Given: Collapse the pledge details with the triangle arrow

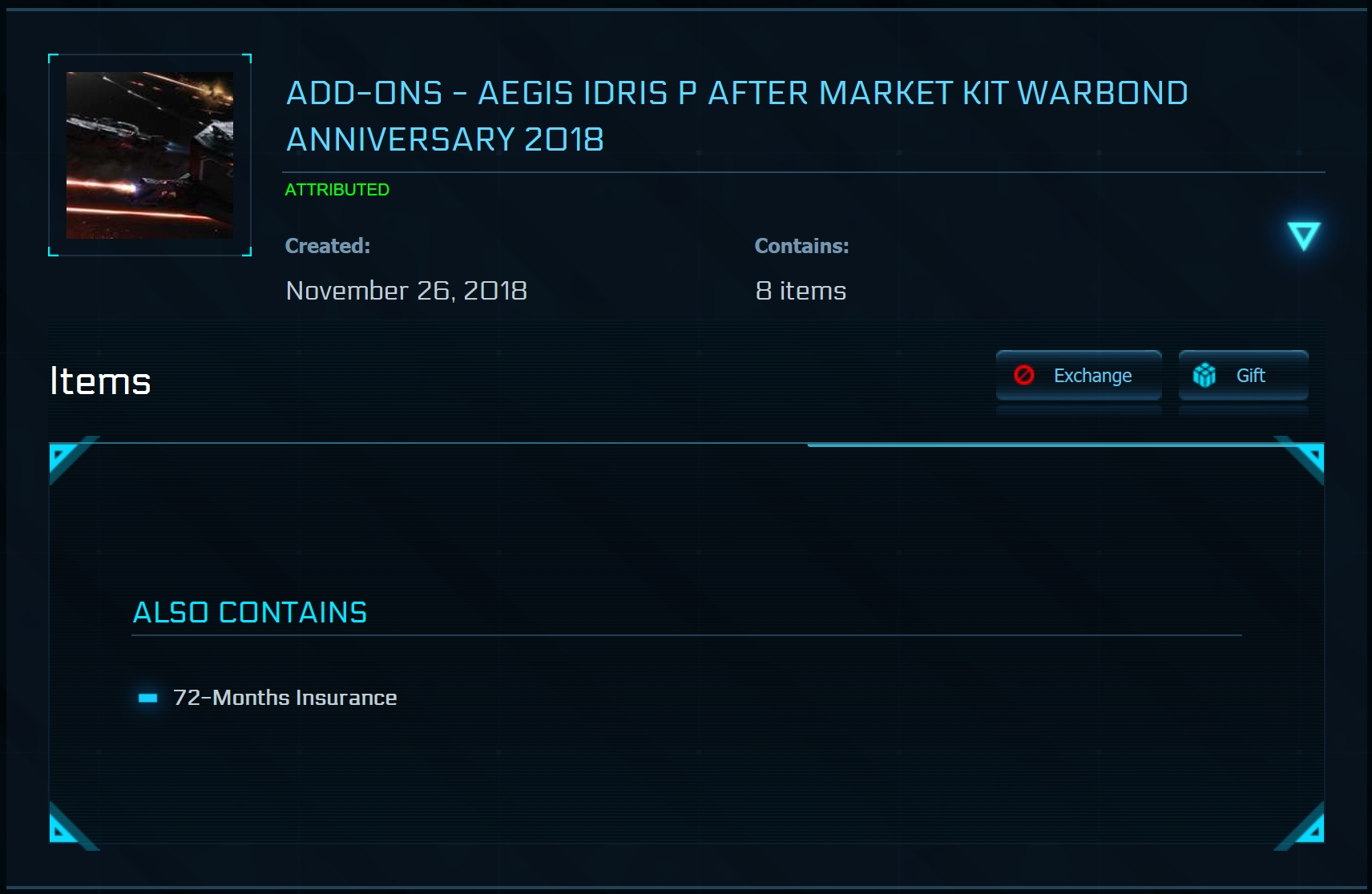Looking at the screenshot, I should [x=1303, y=236].
